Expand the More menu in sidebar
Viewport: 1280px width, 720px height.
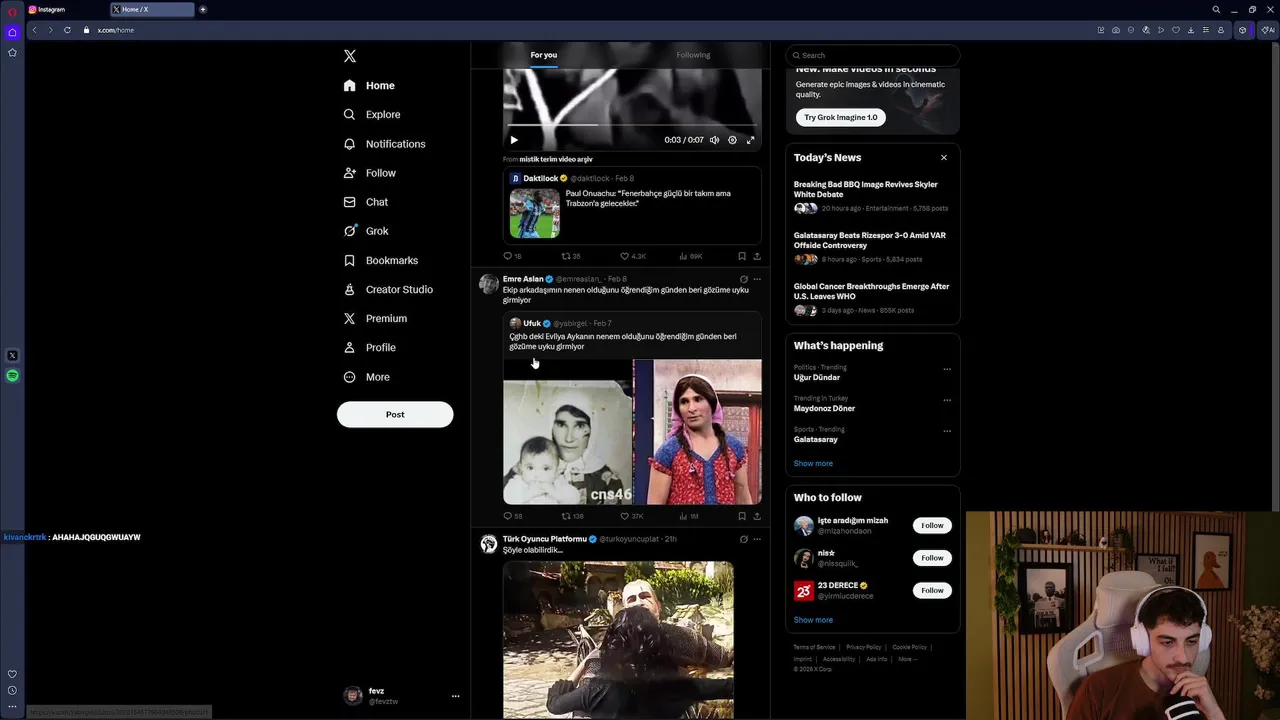[366, 377]
